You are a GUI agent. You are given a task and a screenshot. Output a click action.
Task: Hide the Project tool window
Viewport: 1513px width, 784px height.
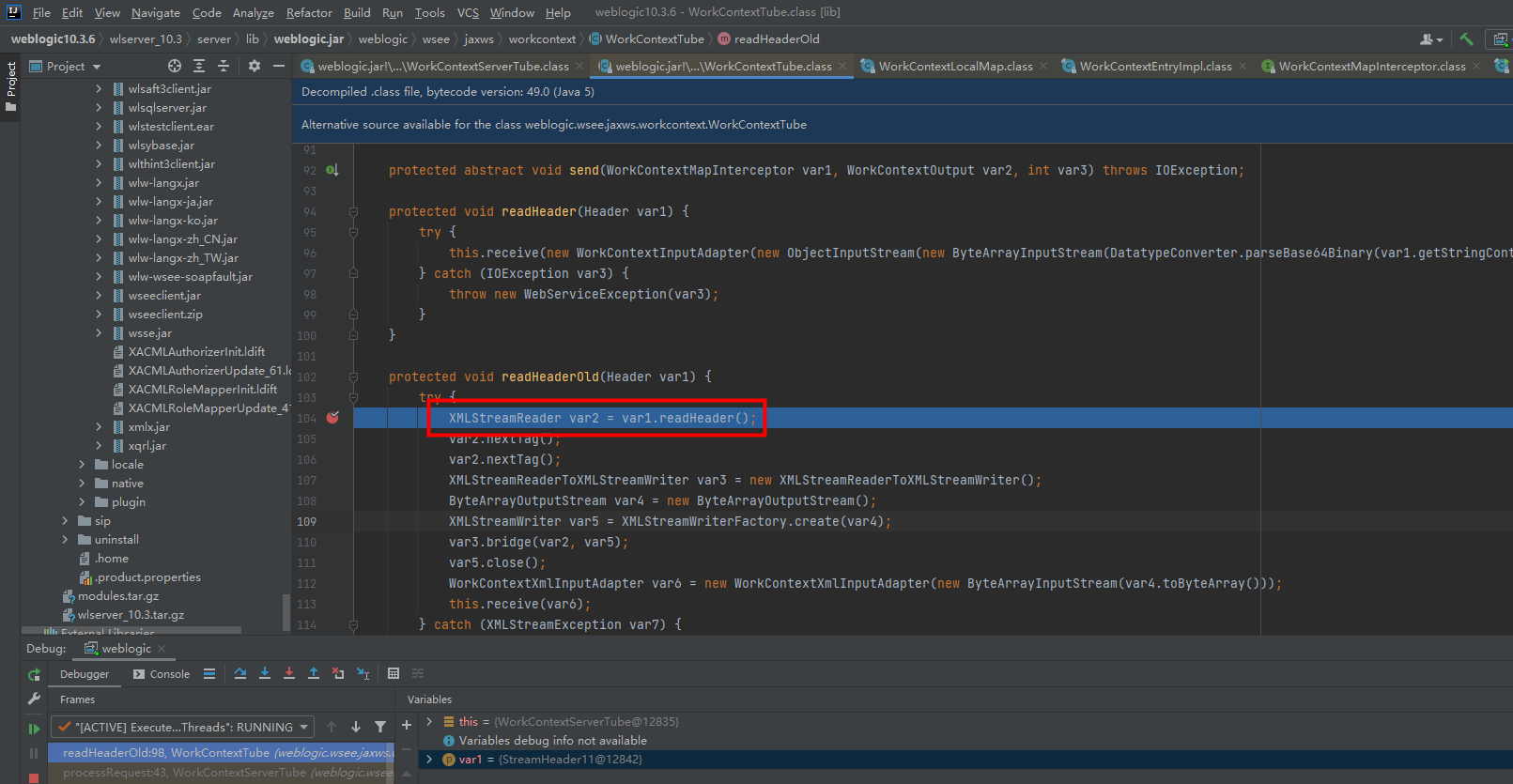pos(279,66)
